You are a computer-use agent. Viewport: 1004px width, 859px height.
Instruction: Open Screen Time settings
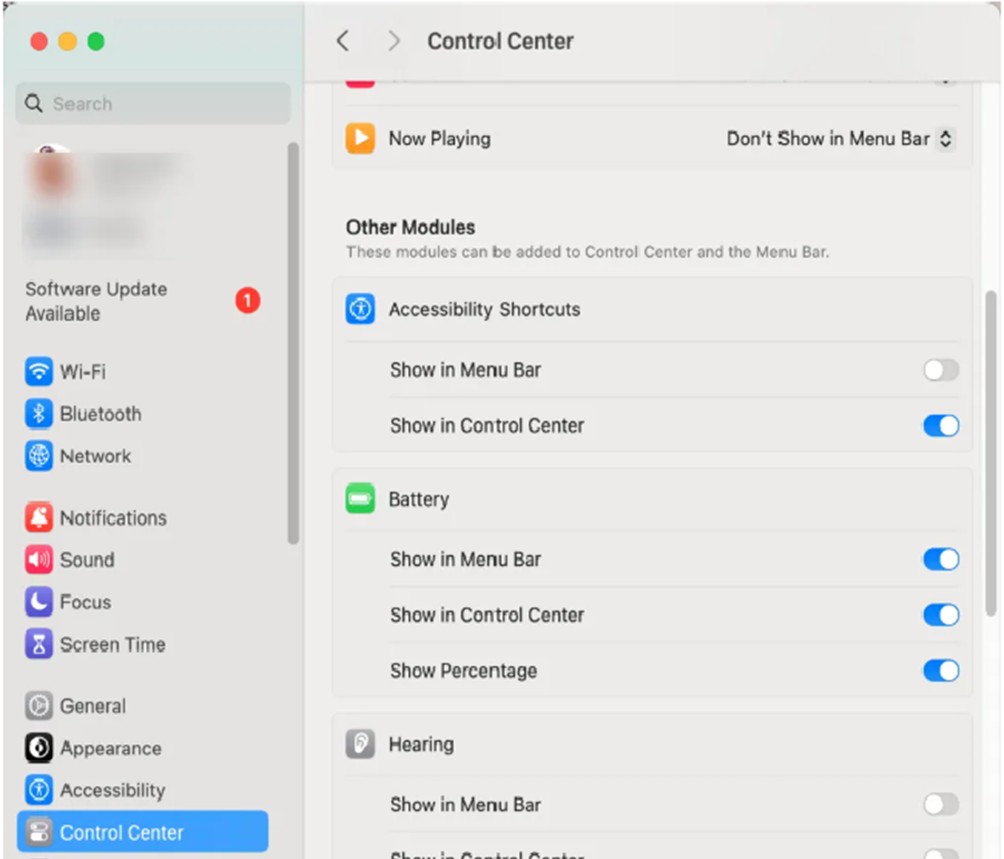38,644
